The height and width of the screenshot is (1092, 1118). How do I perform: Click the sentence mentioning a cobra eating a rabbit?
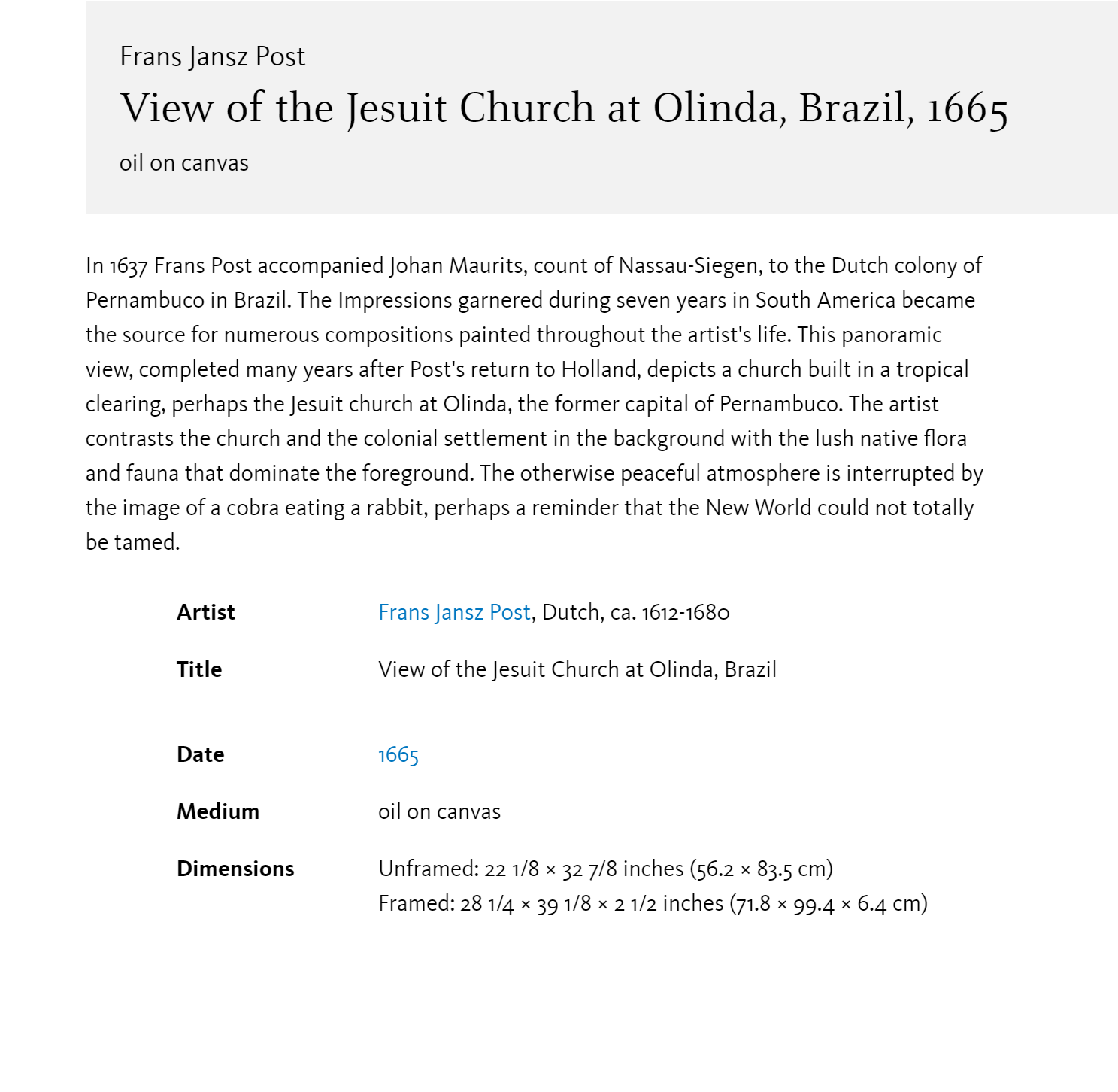[529, 508]
